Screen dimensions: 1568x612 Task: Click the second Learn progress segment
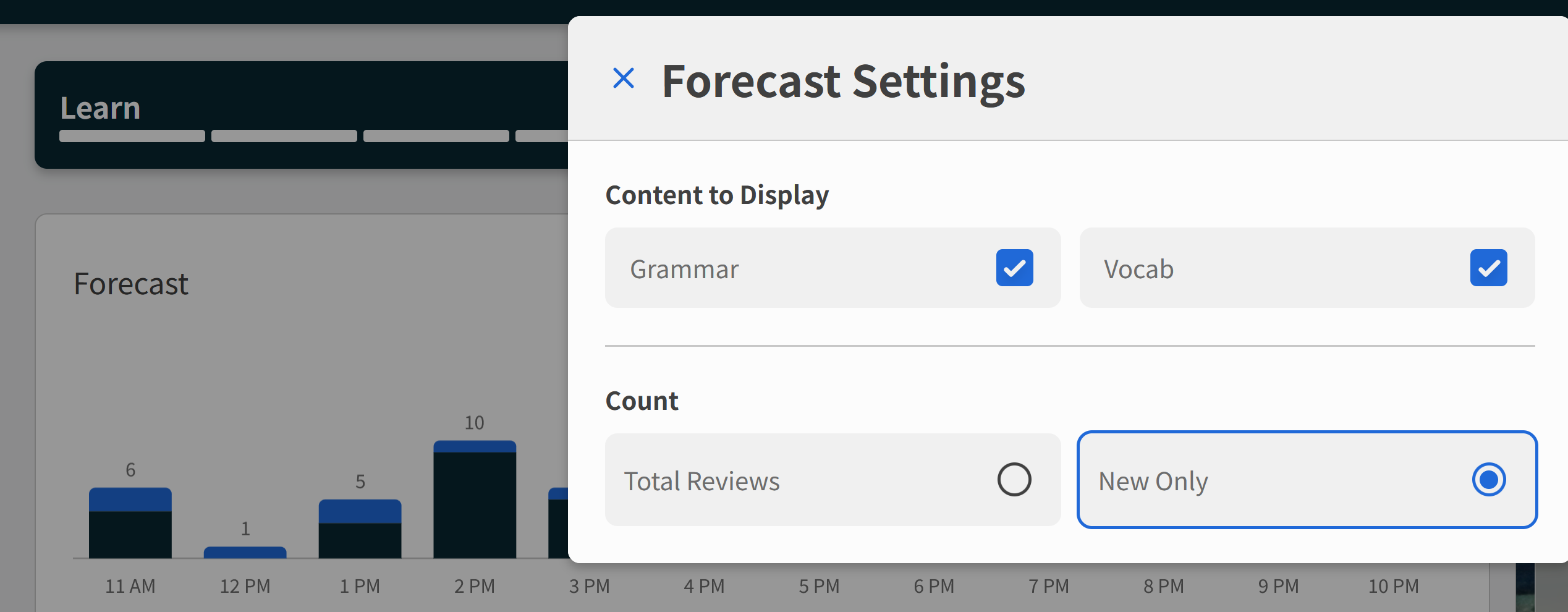(284, 136)
